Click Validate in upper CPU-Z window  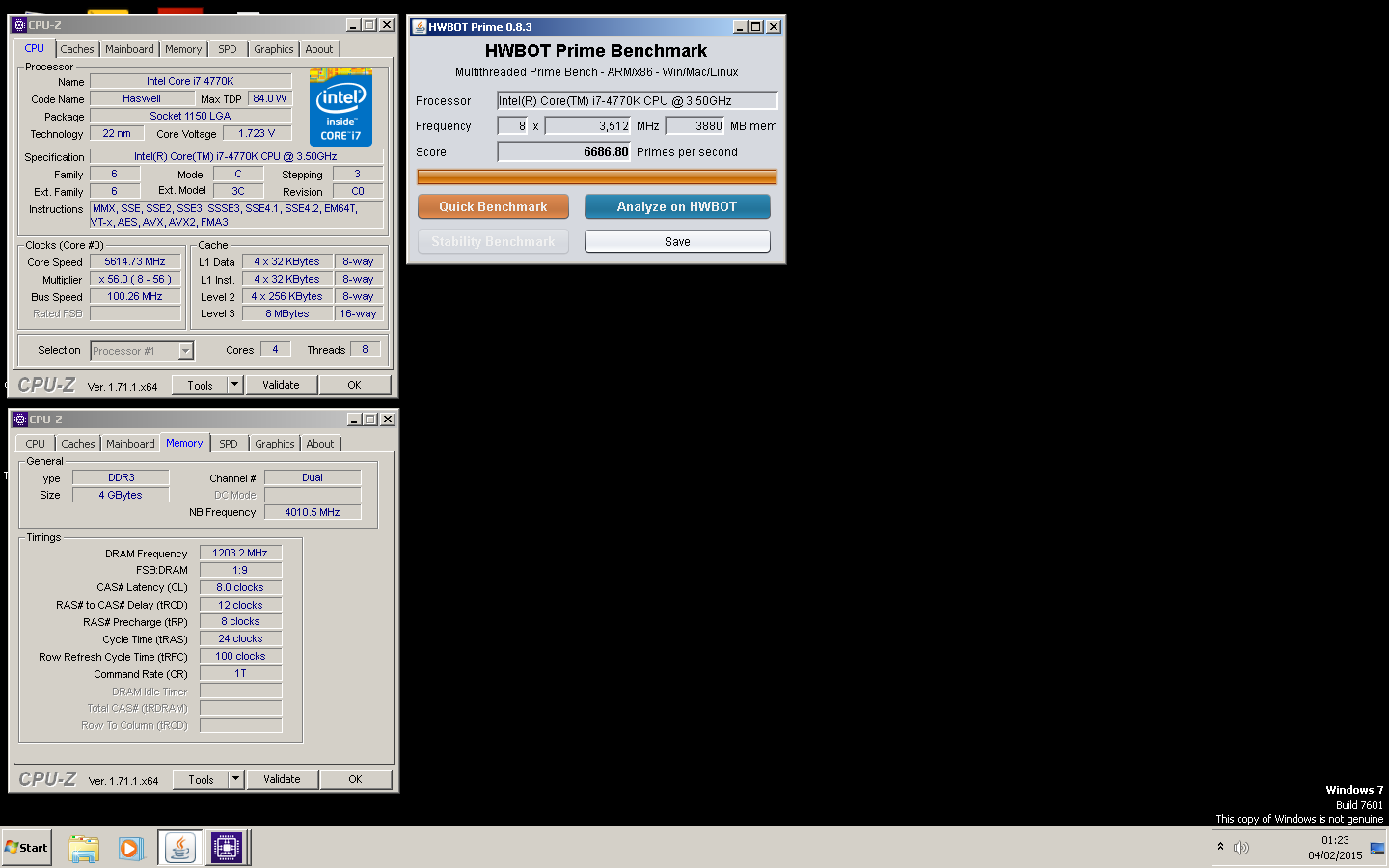281,385
